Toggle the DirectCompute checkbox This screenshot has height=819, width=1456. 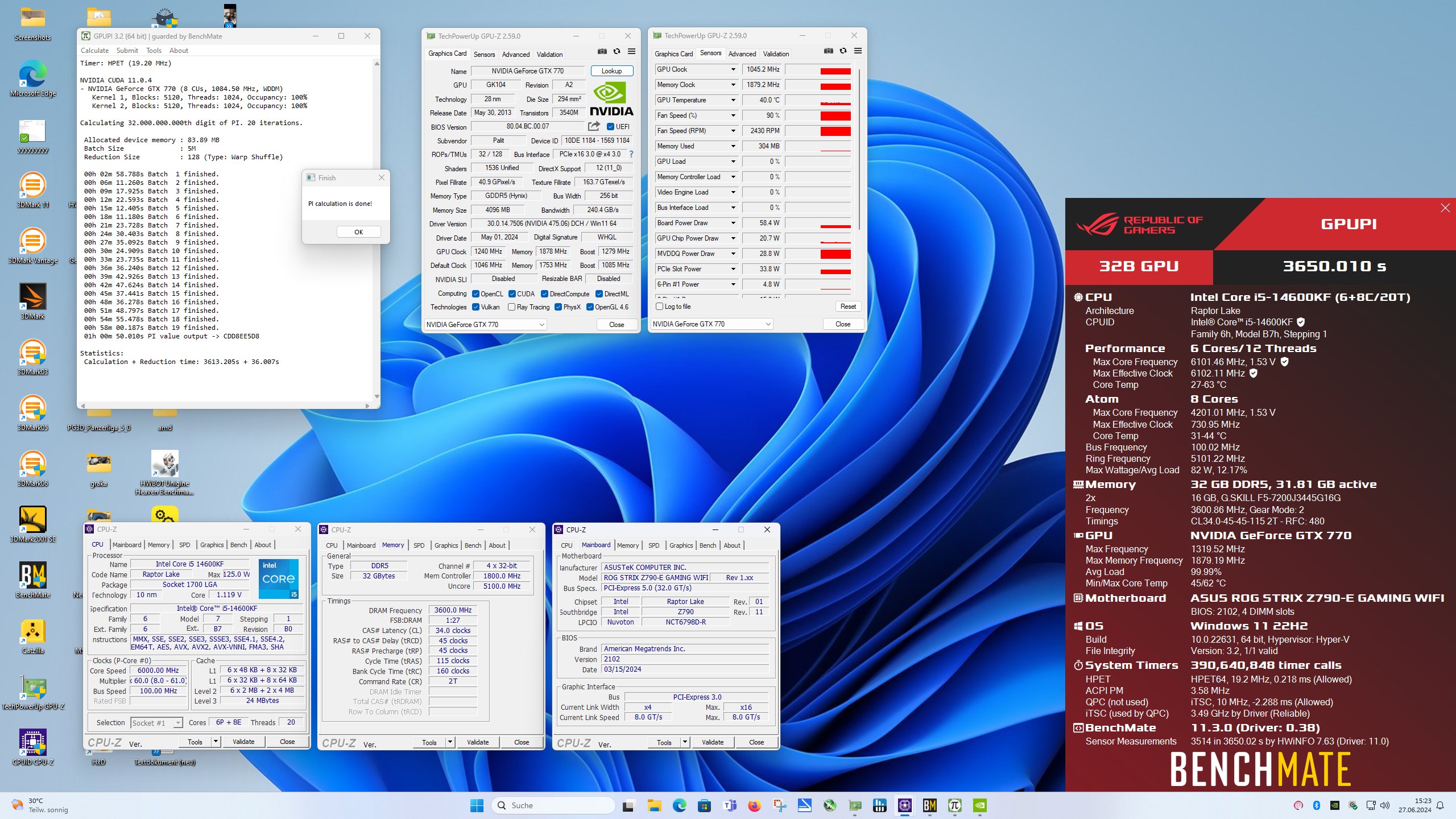(x=544, y=294)
